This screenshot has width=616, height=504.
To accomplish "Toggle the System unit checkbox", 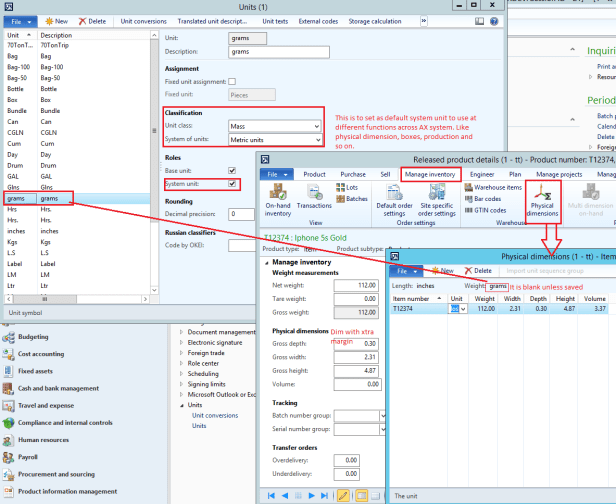I will [233, 184].
